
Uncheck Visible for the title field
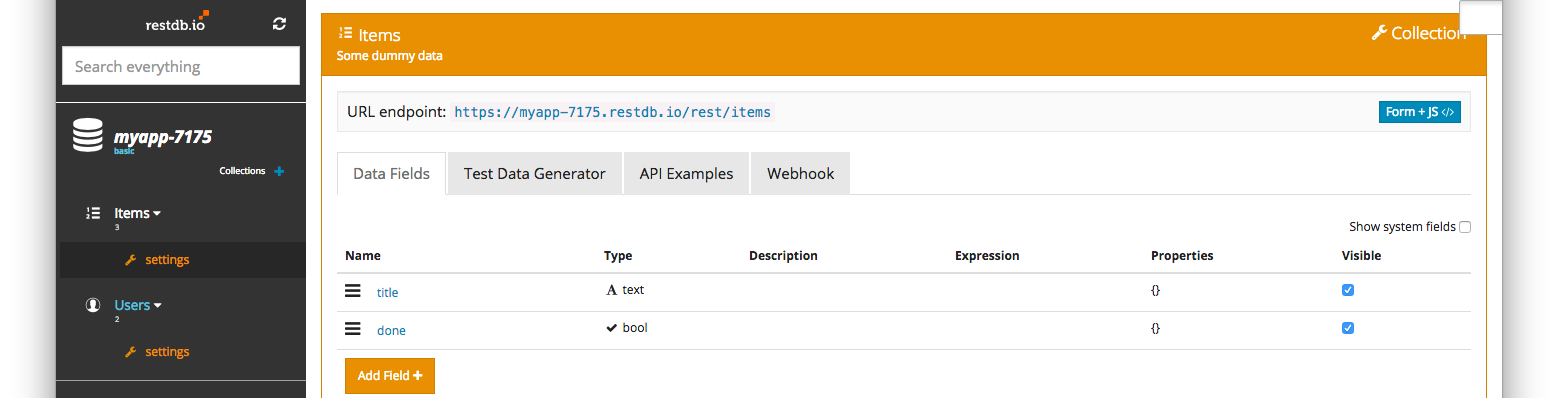tap(1348, 290)
